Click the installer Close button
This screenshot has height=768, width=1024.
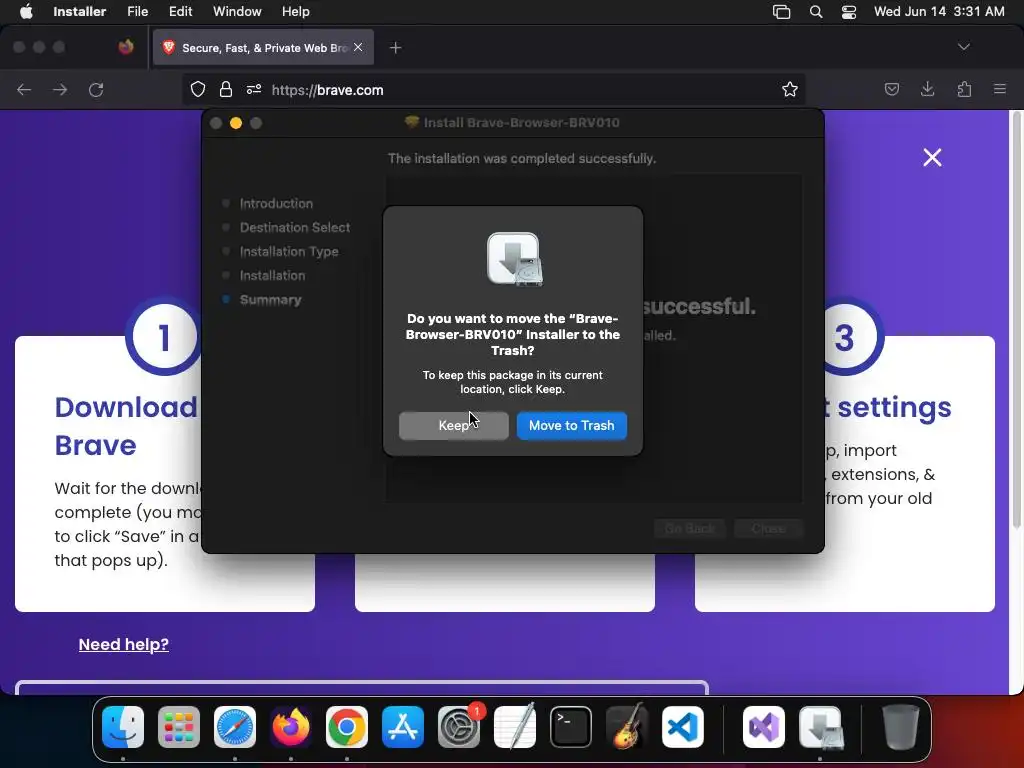[768, 528]
